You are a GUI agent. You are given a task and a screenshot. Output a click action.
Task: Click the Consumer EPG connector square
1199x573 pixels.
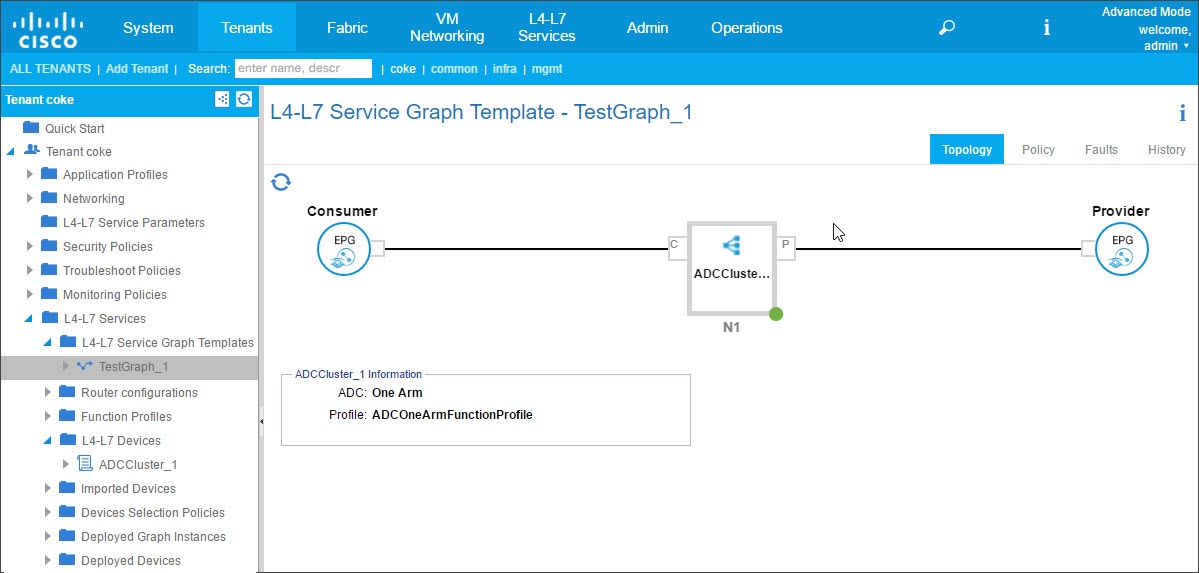[378, 249]
